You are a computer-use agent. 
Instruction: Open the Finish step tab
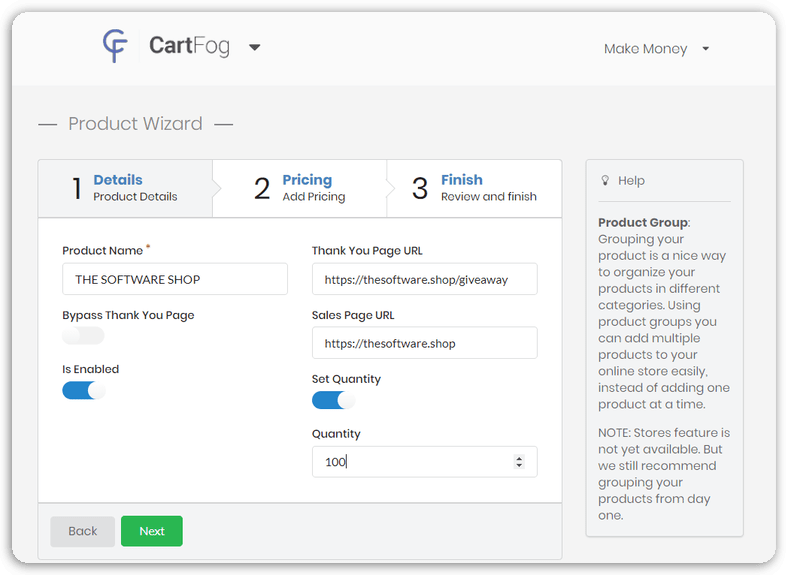click(x=474, y=188)
